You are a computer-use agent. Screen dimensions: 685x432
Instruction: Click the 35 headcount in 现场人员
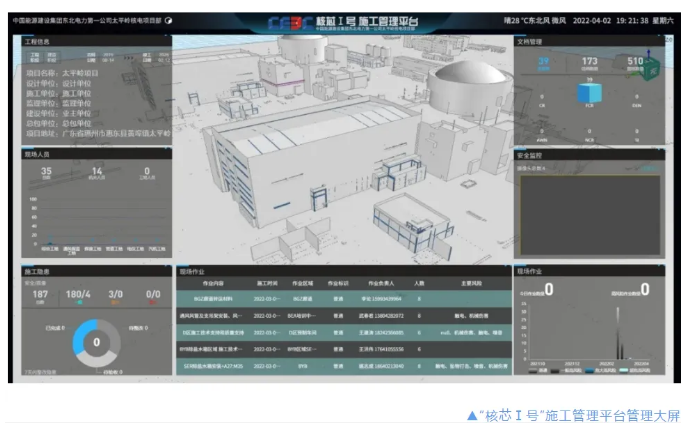46,172
